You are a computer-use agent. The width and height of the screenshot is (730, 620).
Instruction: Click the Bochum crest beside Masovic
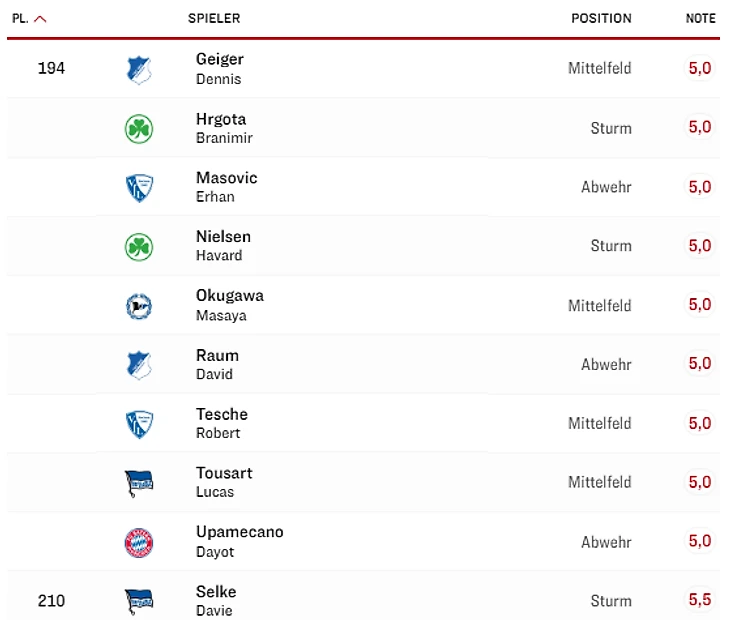tap(139, 188)
